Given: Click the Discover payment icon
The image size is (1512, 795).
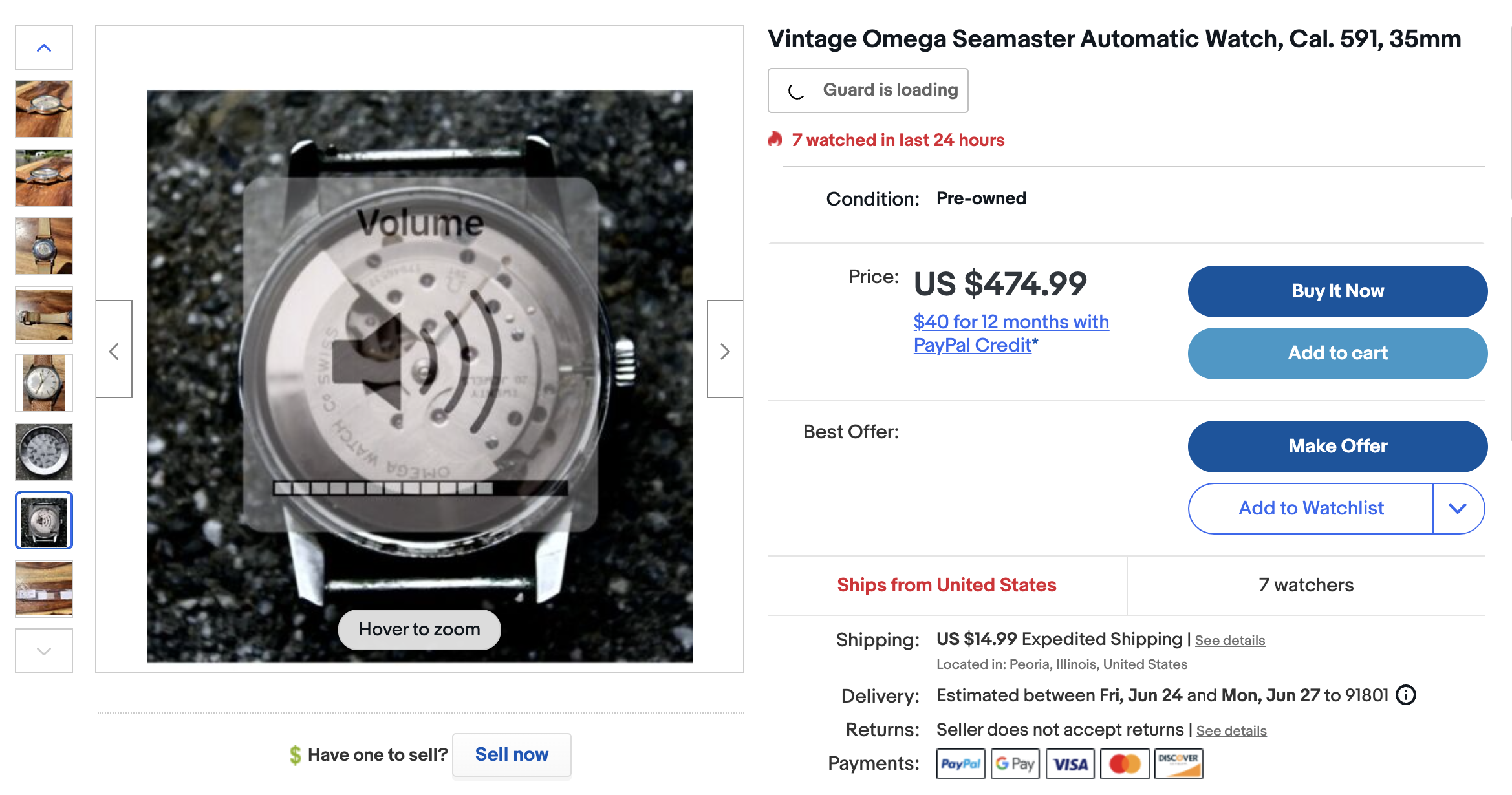Looking at the screenshot, I should pyautogui.click(x=1178, y=764).
